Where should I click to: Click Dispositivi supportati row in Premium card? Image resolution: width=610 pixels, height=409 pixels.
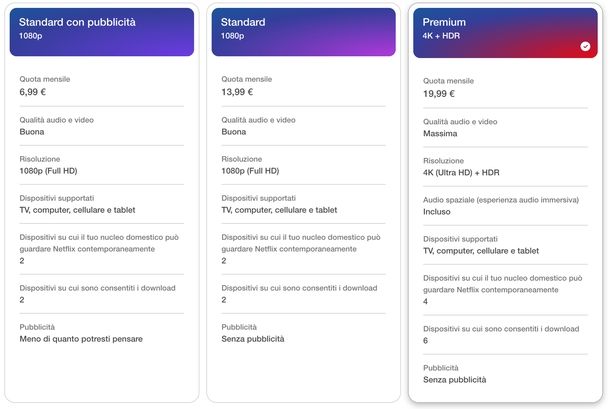[x=505, y=245]
